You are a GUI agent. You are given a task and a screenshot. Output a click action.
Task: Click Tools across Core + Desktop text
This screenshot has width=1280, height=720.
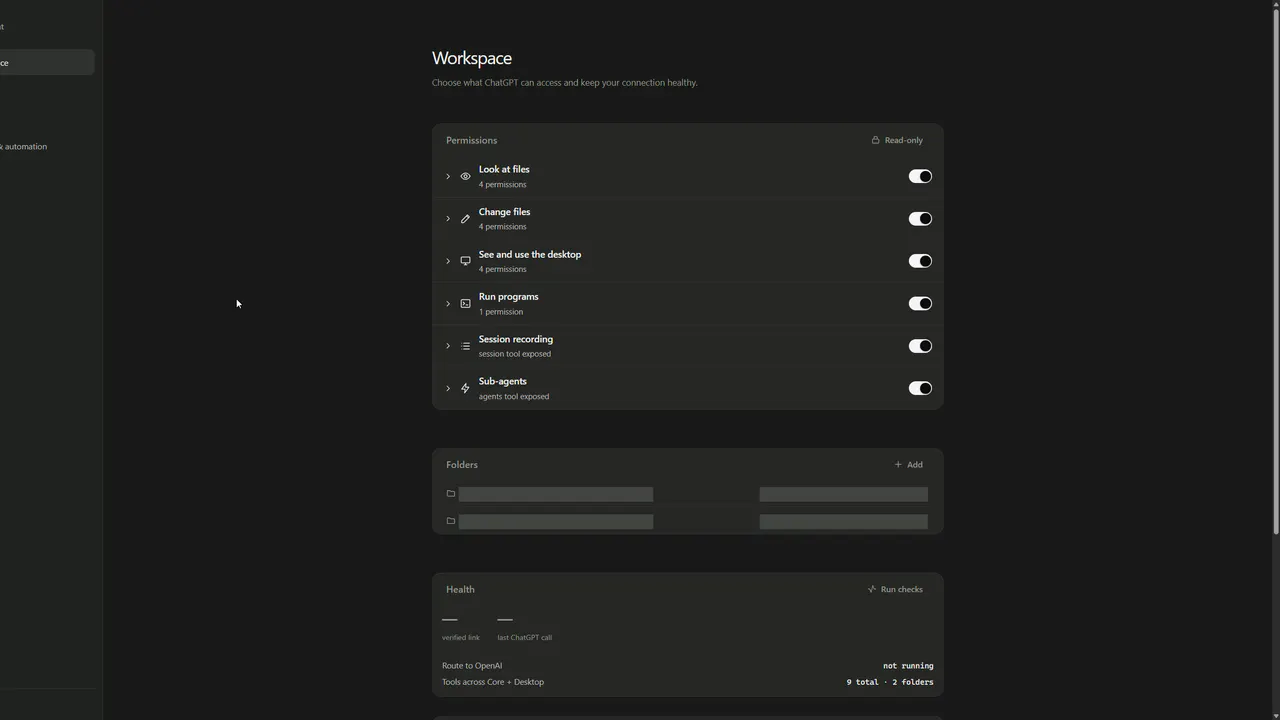click(x=493, y=682)
